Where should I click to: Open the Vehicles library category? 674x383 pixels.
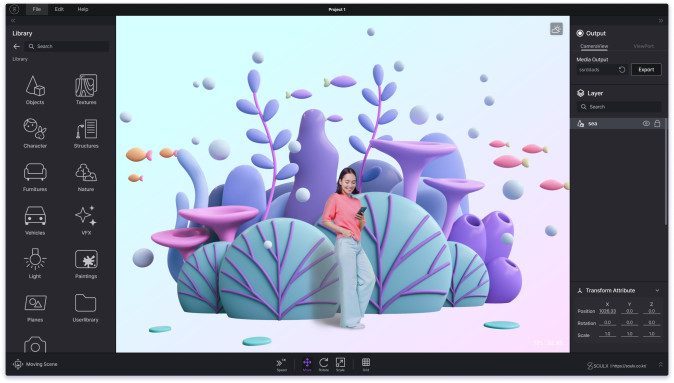pos(35,221)
